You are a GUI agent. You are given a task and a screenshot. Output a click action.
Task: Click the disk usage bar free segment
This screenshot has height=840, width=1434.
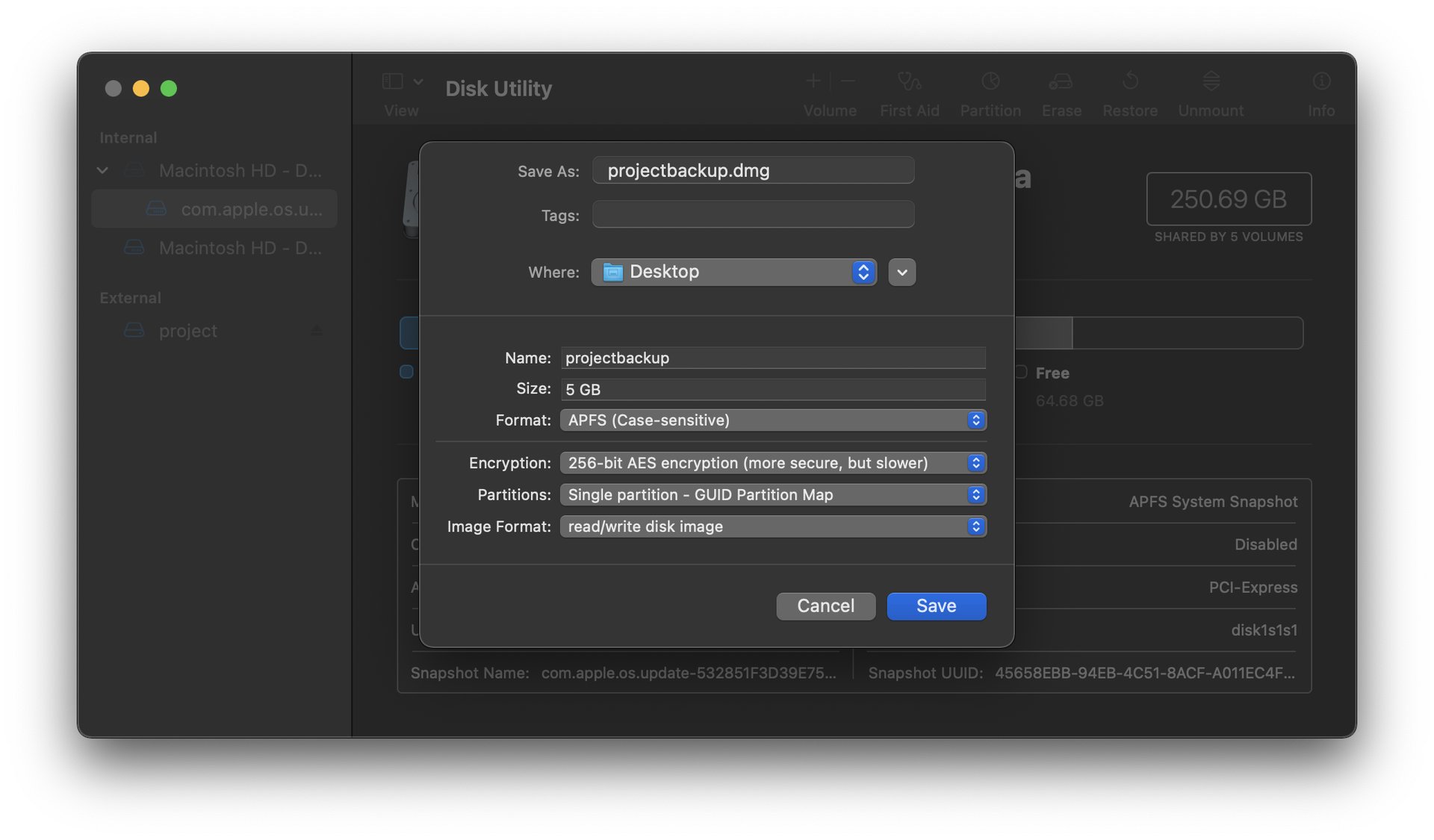click(1188, 332)
